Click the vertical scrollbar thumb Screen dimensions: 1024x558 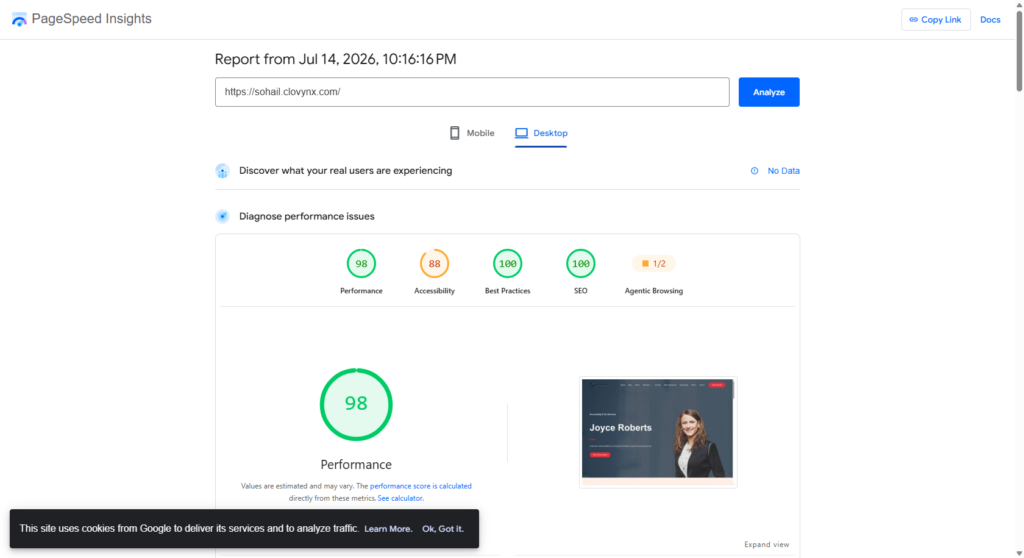pyautogui.click(x=1019, y=50)
